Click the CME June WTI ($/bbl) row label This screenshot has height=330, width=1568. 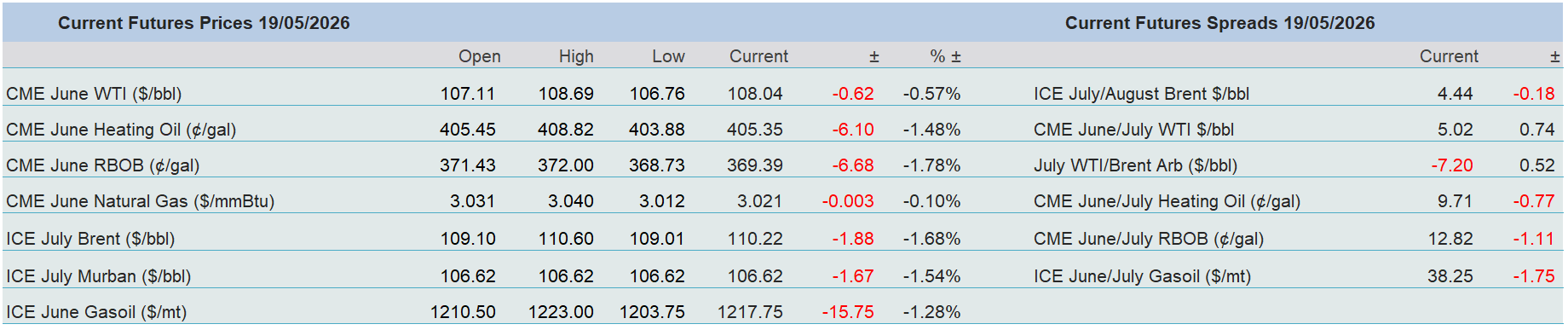[x=94, y=94]
